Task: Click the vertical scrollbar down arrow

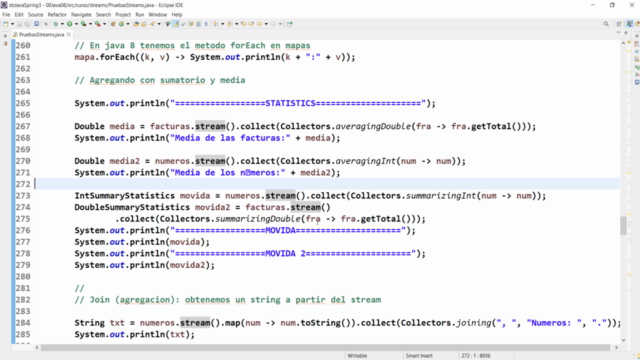Action: pyautogui.click(x=623, y=340)
